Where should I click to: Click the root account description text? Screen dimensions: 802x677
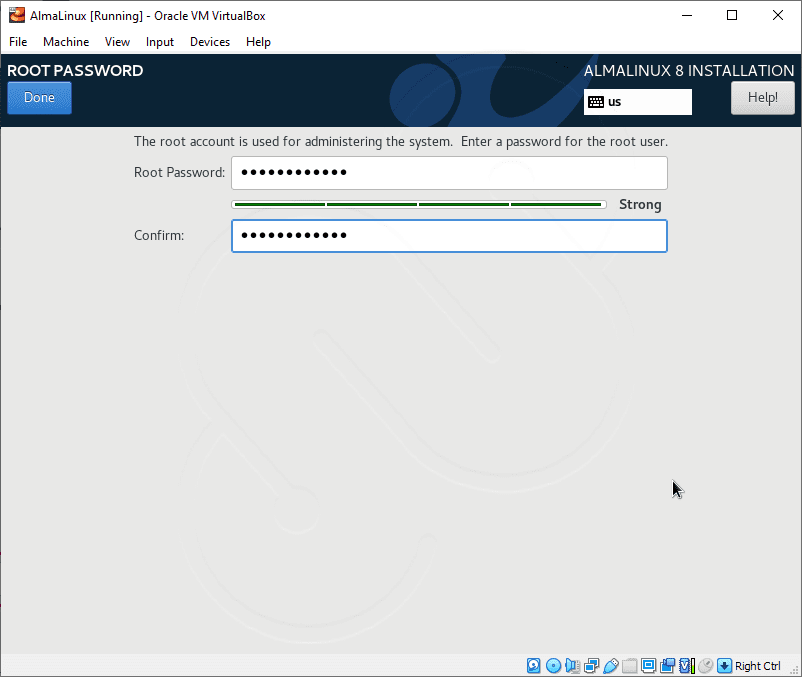pyautogui.click(x=401, y=142)
